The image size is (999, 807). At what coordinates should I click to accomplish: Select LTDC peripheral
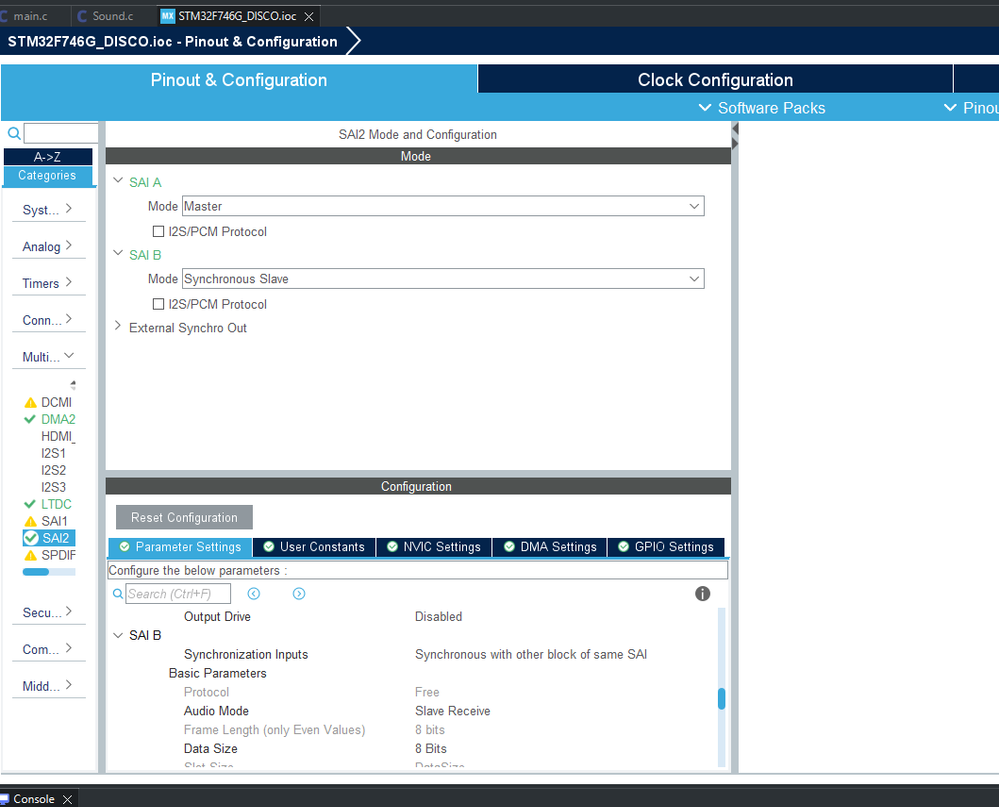click(x=56, y=504)
